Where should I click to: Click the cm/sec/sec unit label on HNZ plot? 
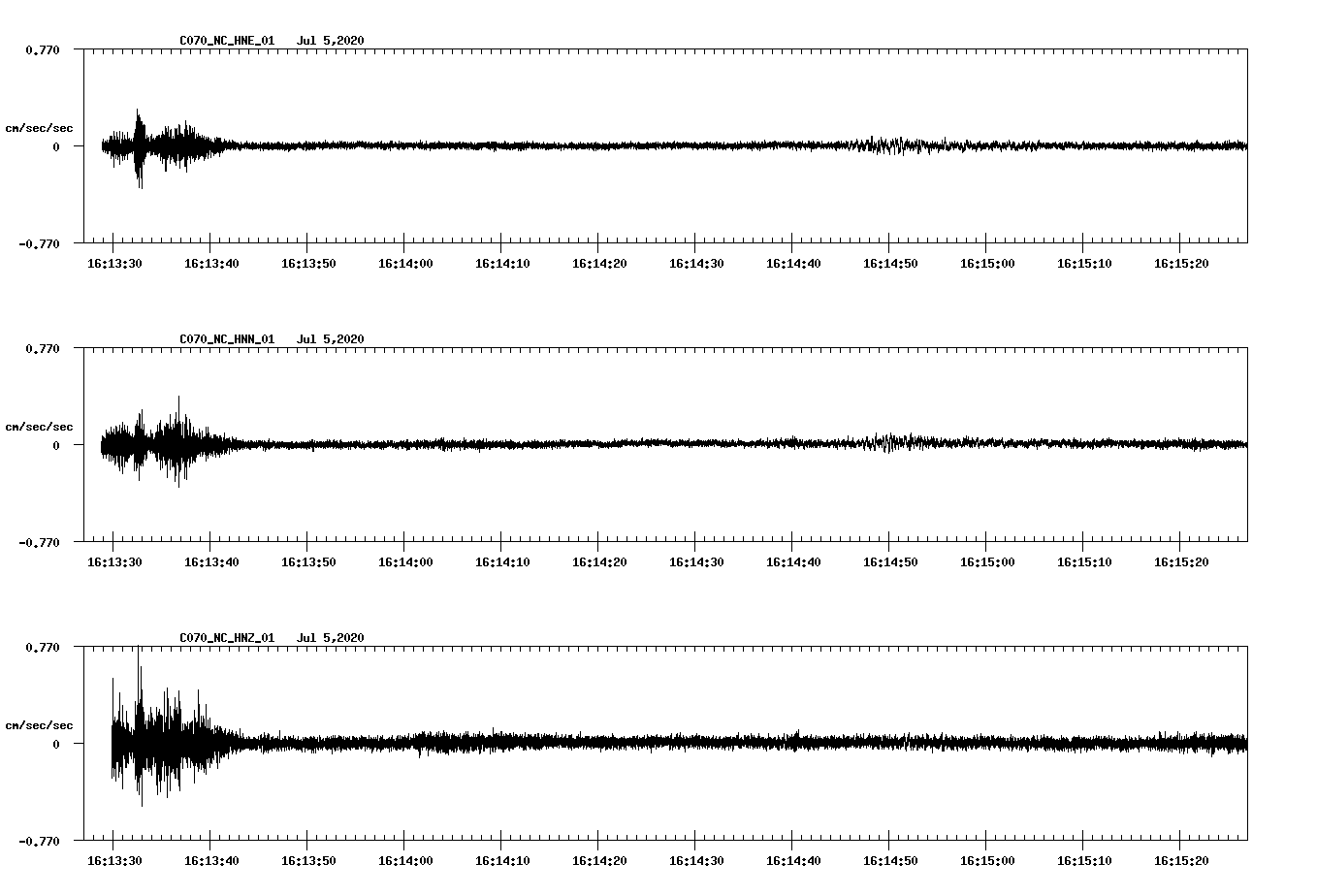[39, 725]
